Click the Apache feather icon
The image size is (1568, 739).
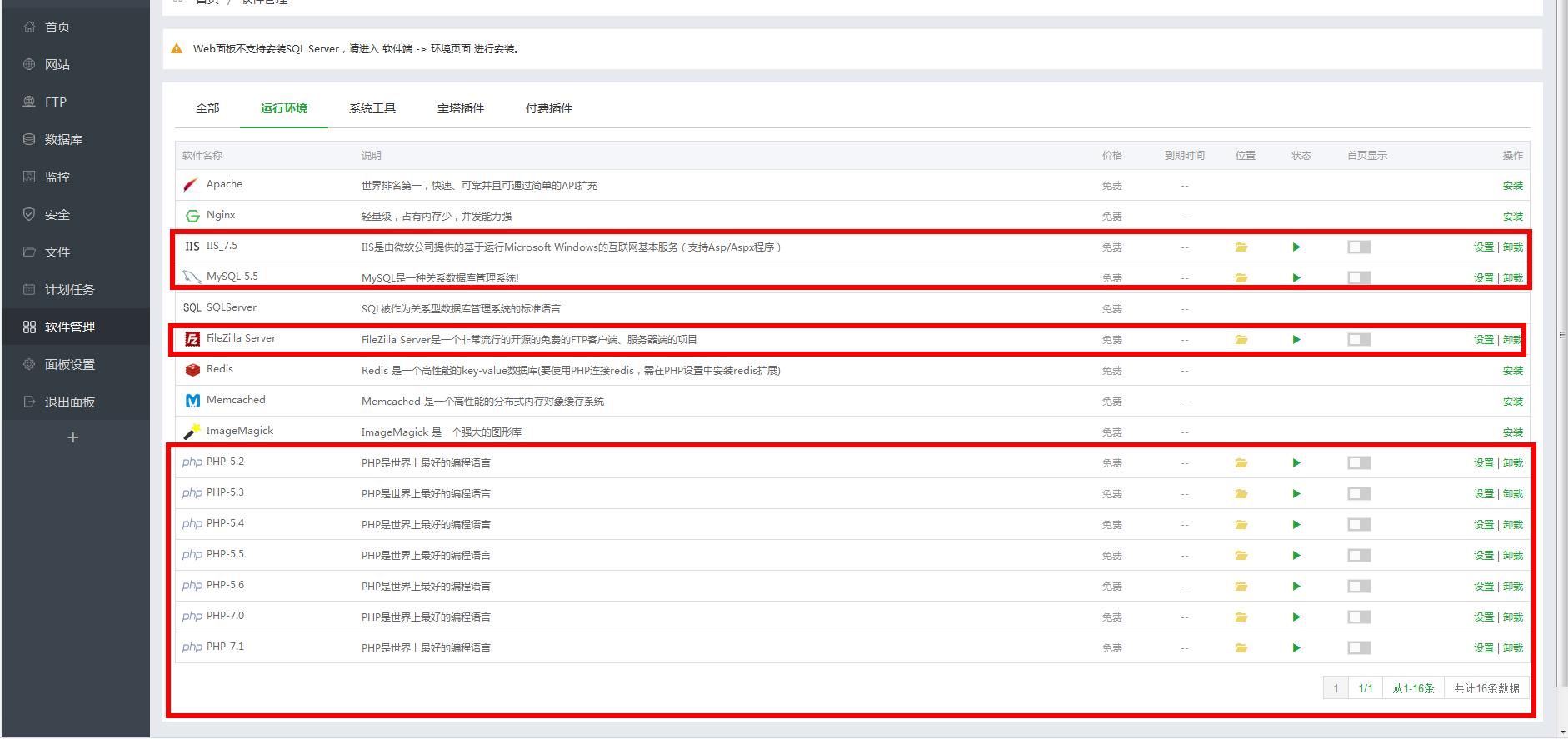point(192,185)
